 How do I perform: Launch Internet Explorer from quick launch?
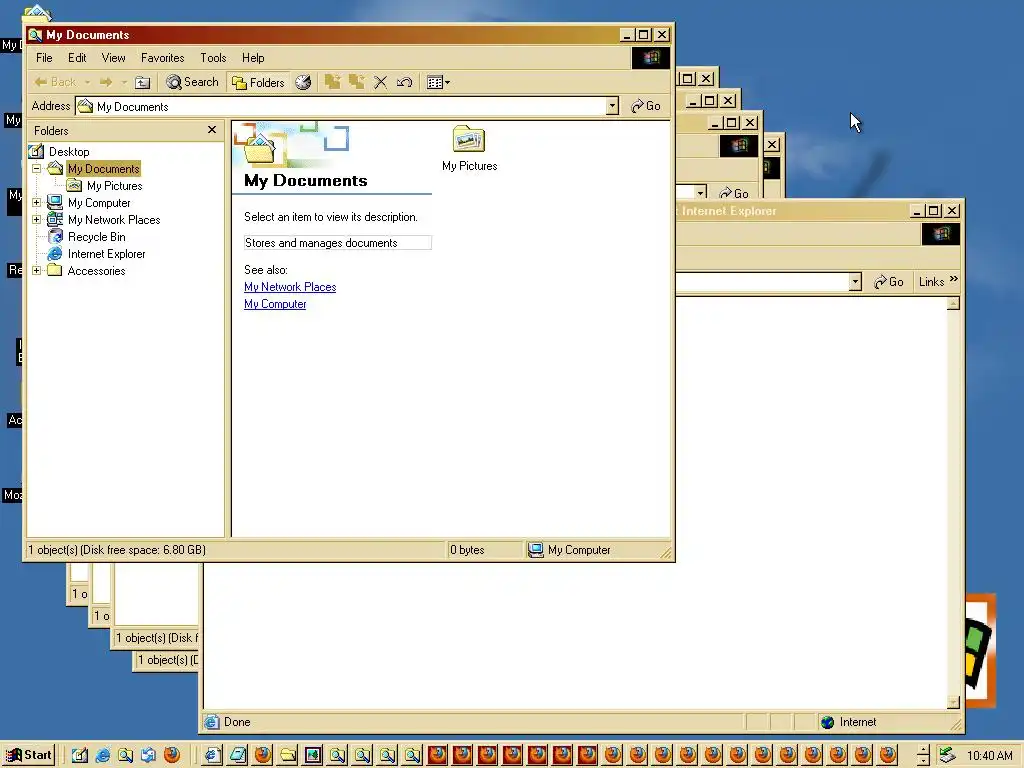[103, 756]
